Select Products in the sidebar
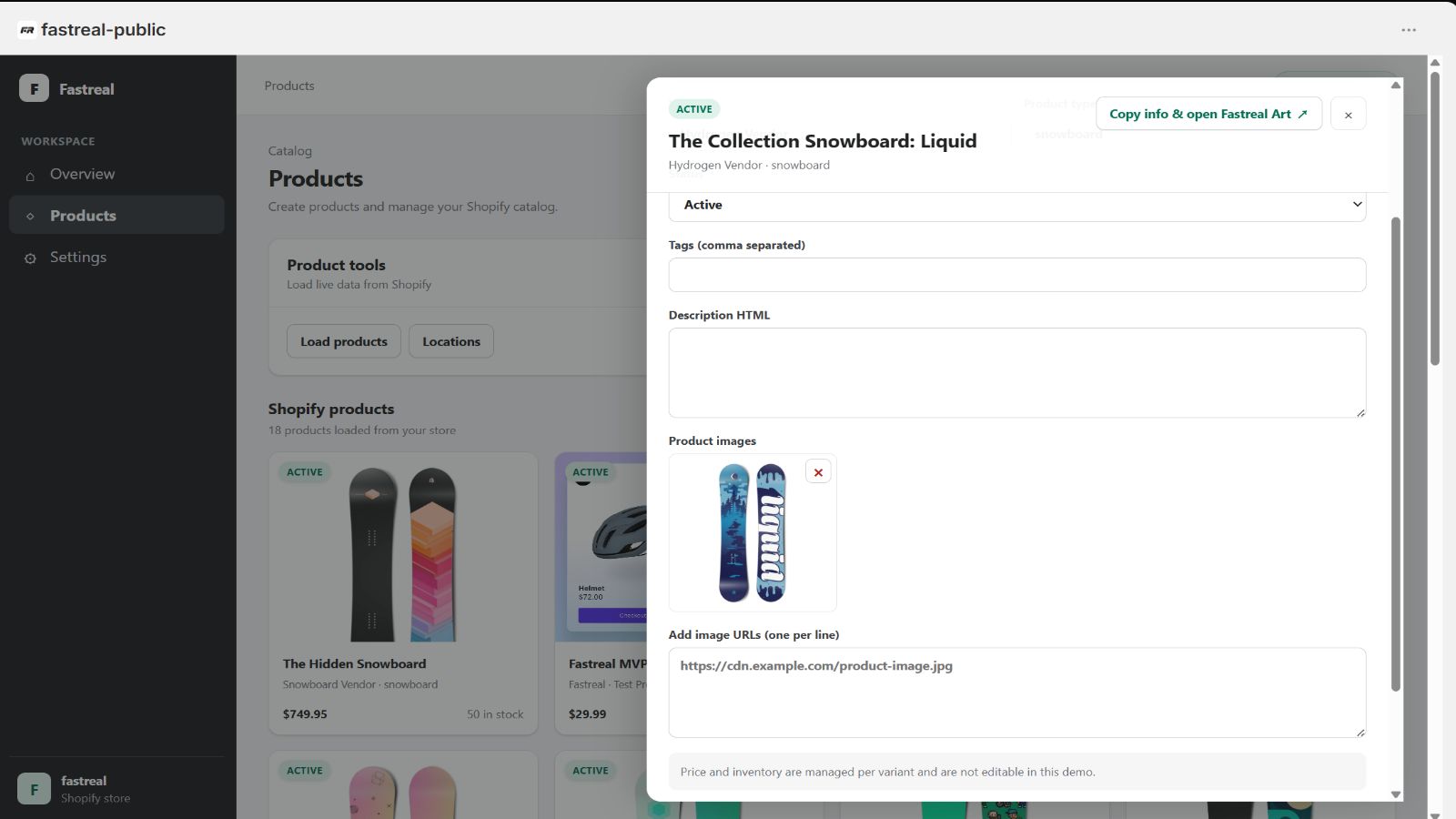This screenshot has width=1456, height=819. click(x=116, y=216)
